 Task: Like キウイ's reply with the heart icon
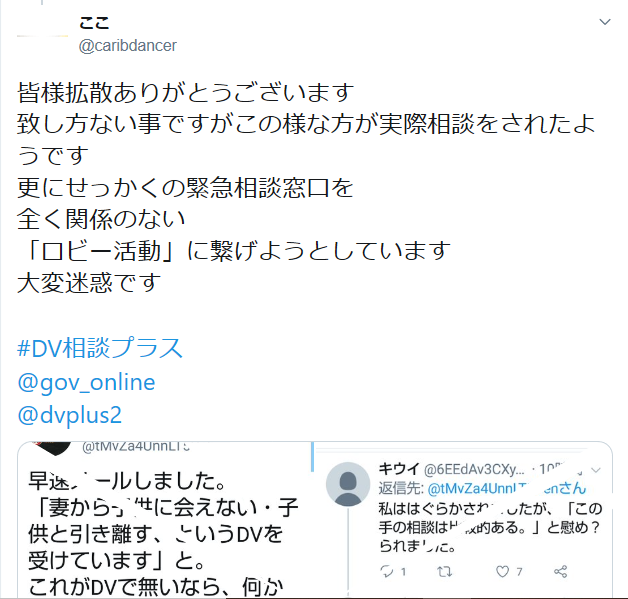click(502, 571)
